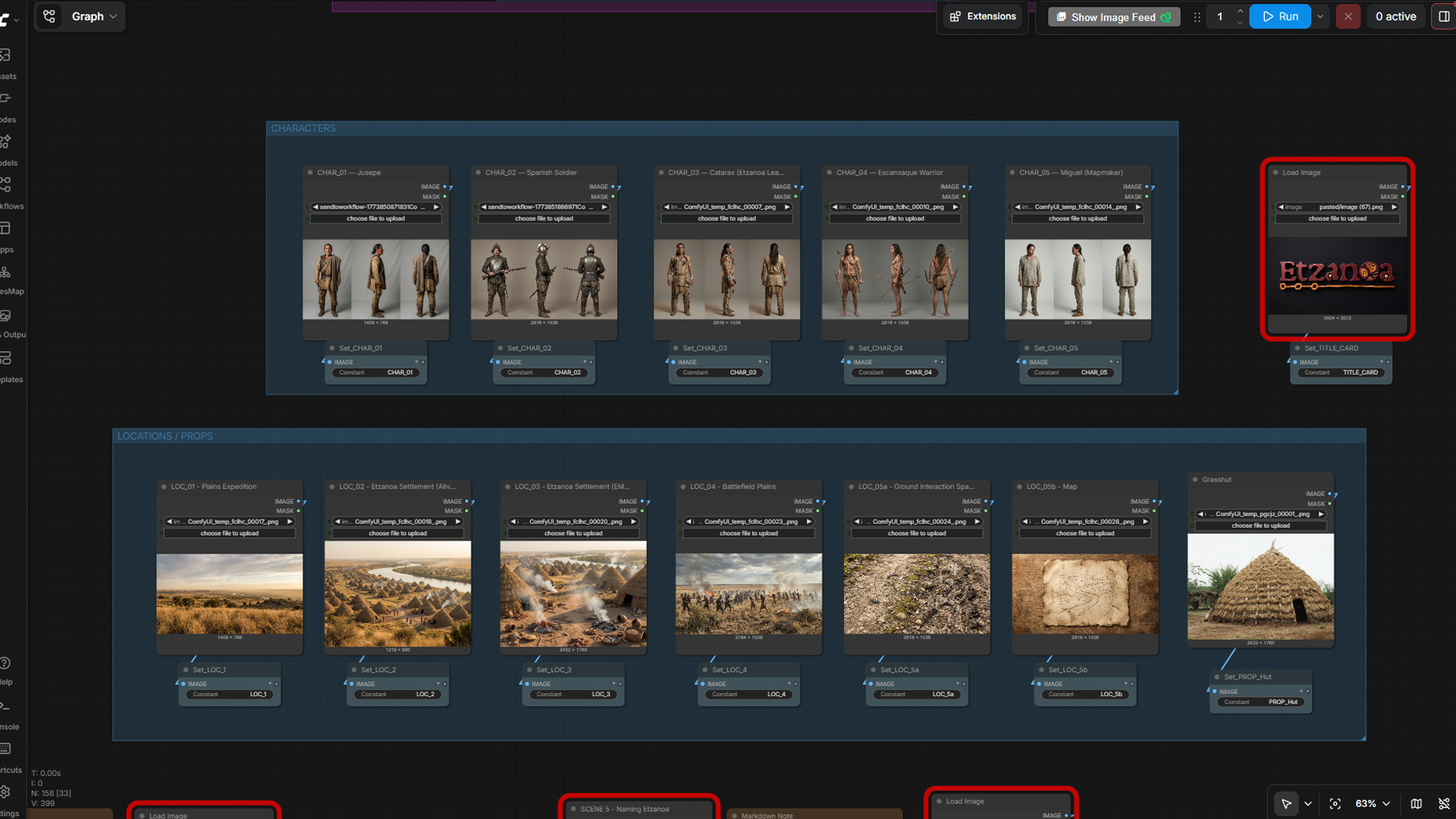Select previous image in CHAR_02 Spanish Soldier node
This screenshot has height=819, width=1456.
(x=484, y=206)
